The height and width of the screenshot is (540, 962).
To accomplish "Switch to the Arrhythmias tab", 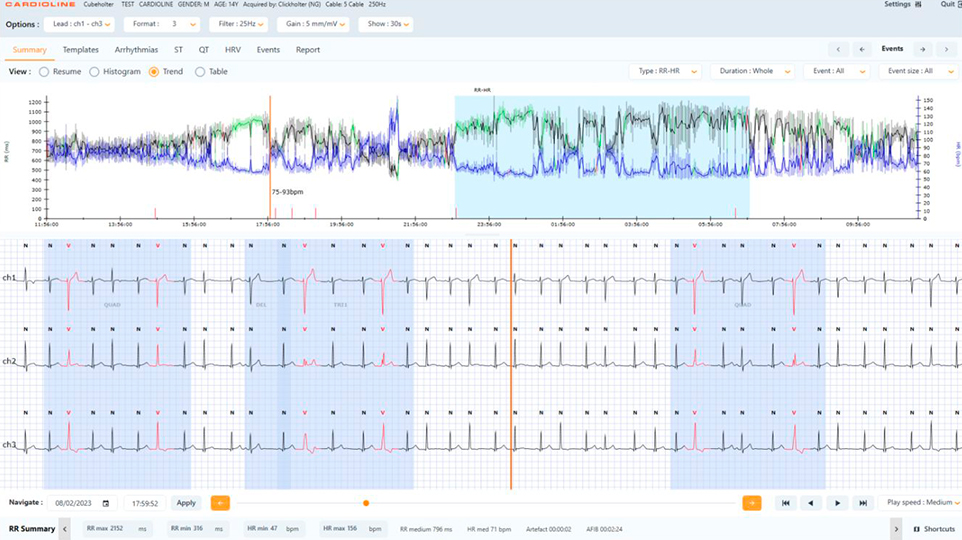I will pyautogui.click(x=134, y=49).
